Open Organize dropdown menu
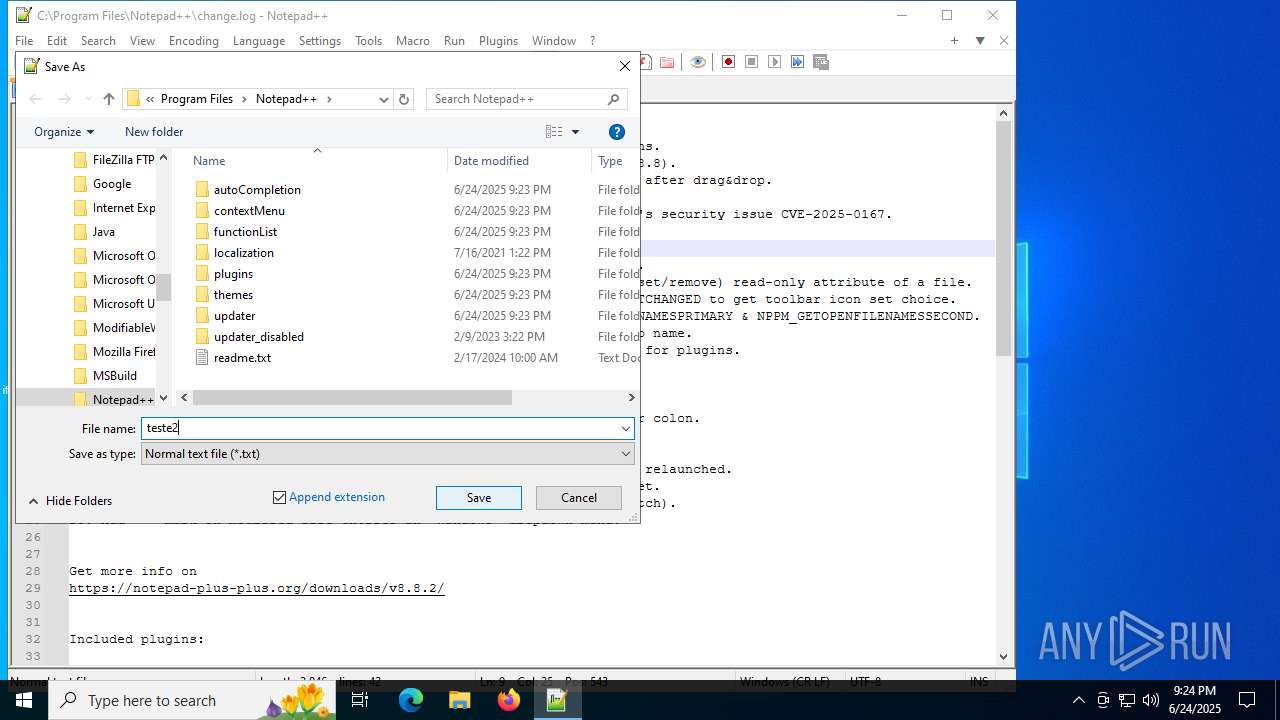The height and width of the screenshot is (720, 1280). click(x=64, y=132)
